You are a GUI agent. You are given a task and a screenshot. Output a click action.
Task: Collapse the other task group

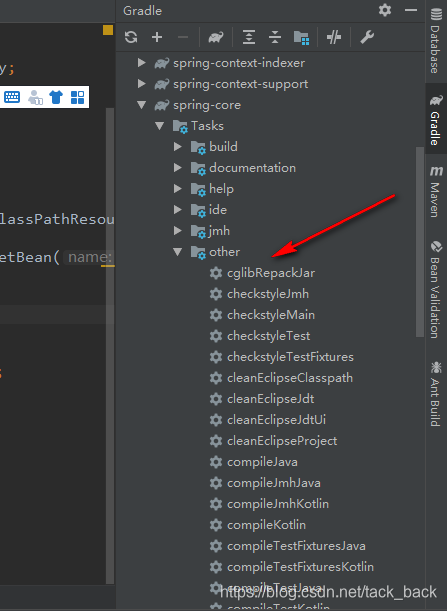178,252
